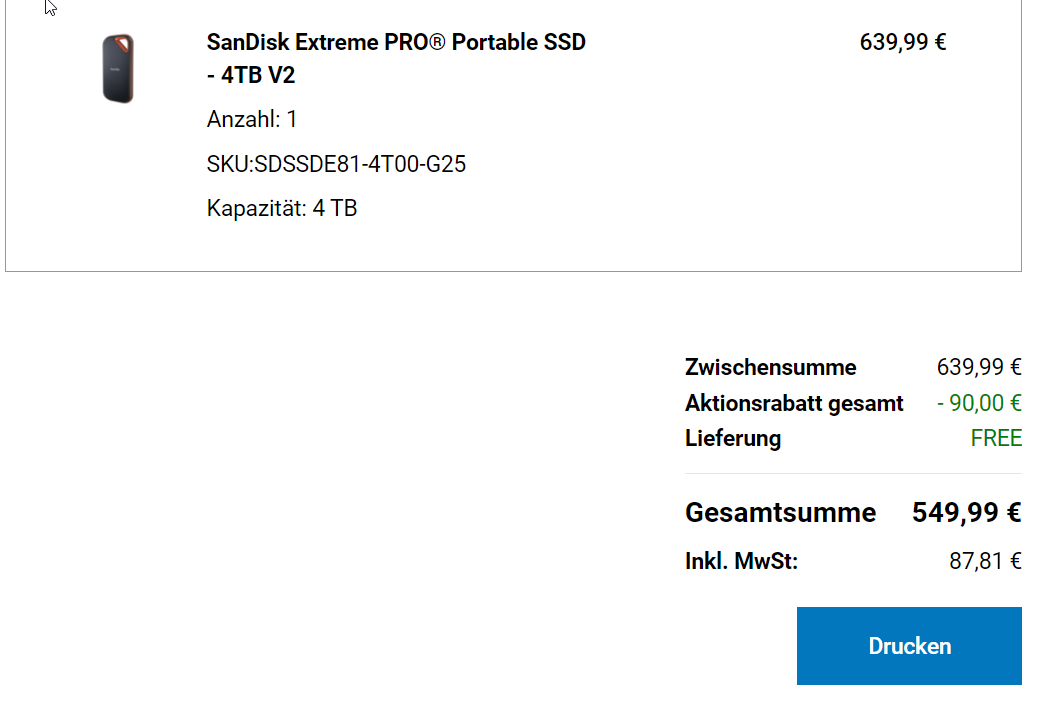Open the SanDisk Extreme PRO product title
This screenshot has height=722, width=1058.
396,43
